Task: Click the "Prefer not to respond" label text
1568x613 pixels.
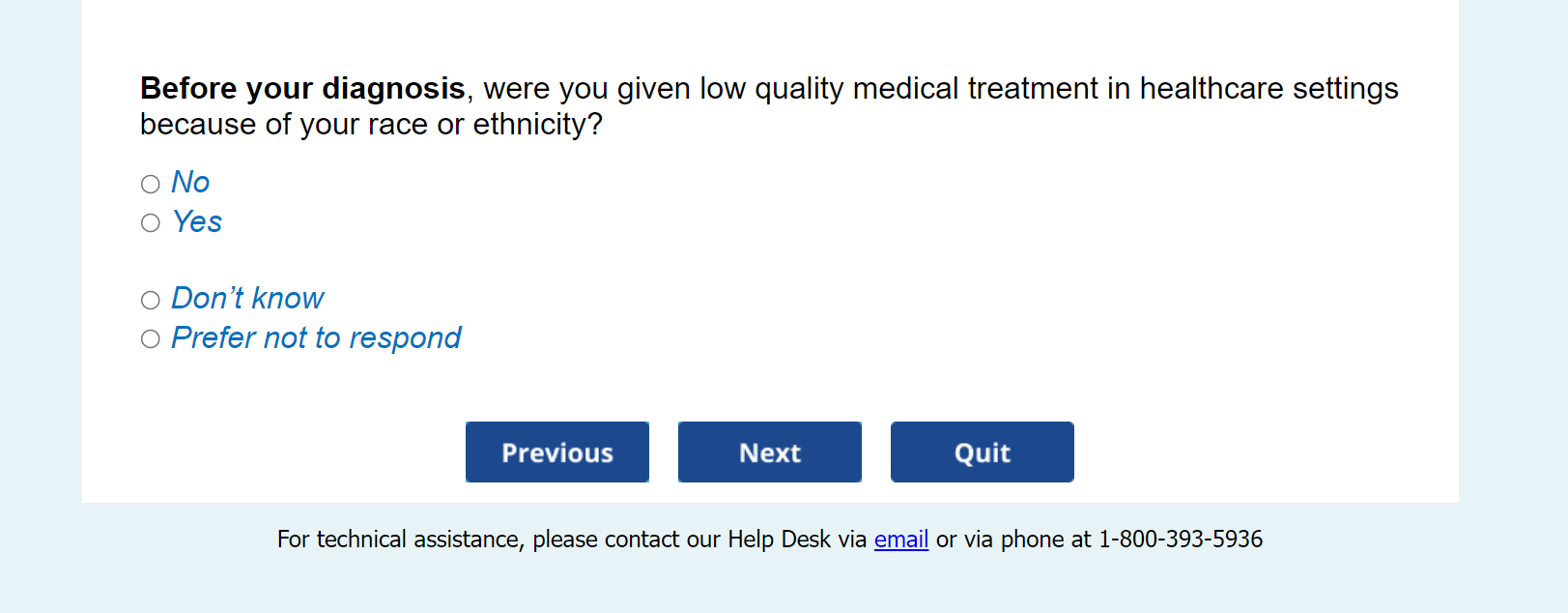Action: click(x=316, y=338)
